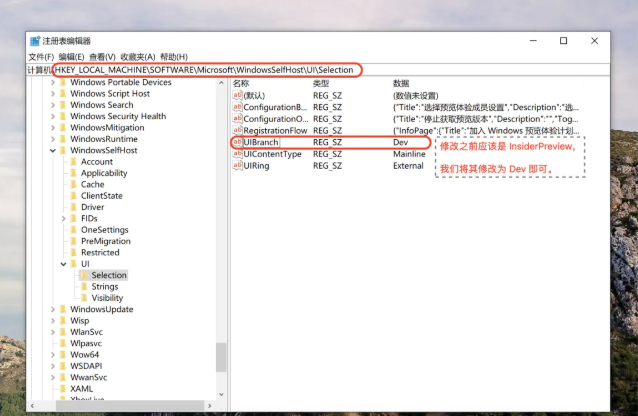Click the Mainline data value
The height and width of the screenshot is (416, 638).
(409, 154)
